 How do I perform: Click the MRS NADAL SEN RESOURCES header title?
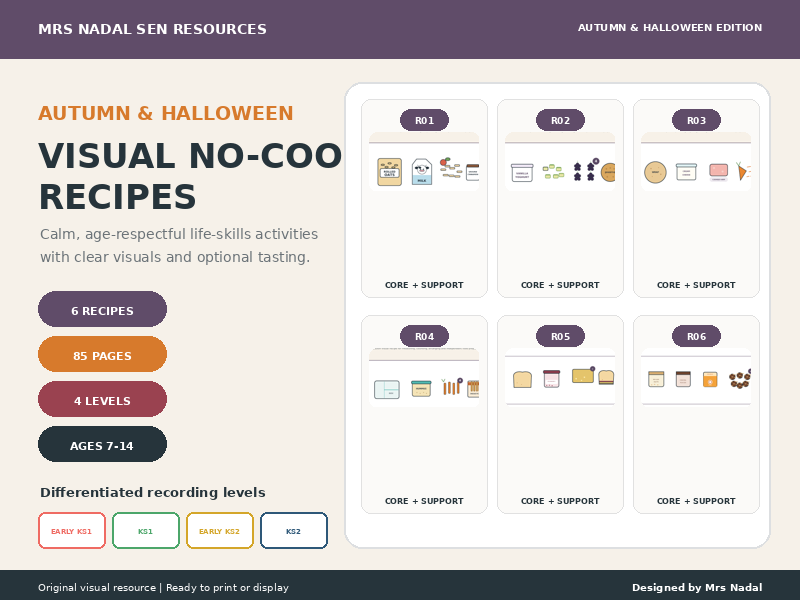(x=153, y=29)
